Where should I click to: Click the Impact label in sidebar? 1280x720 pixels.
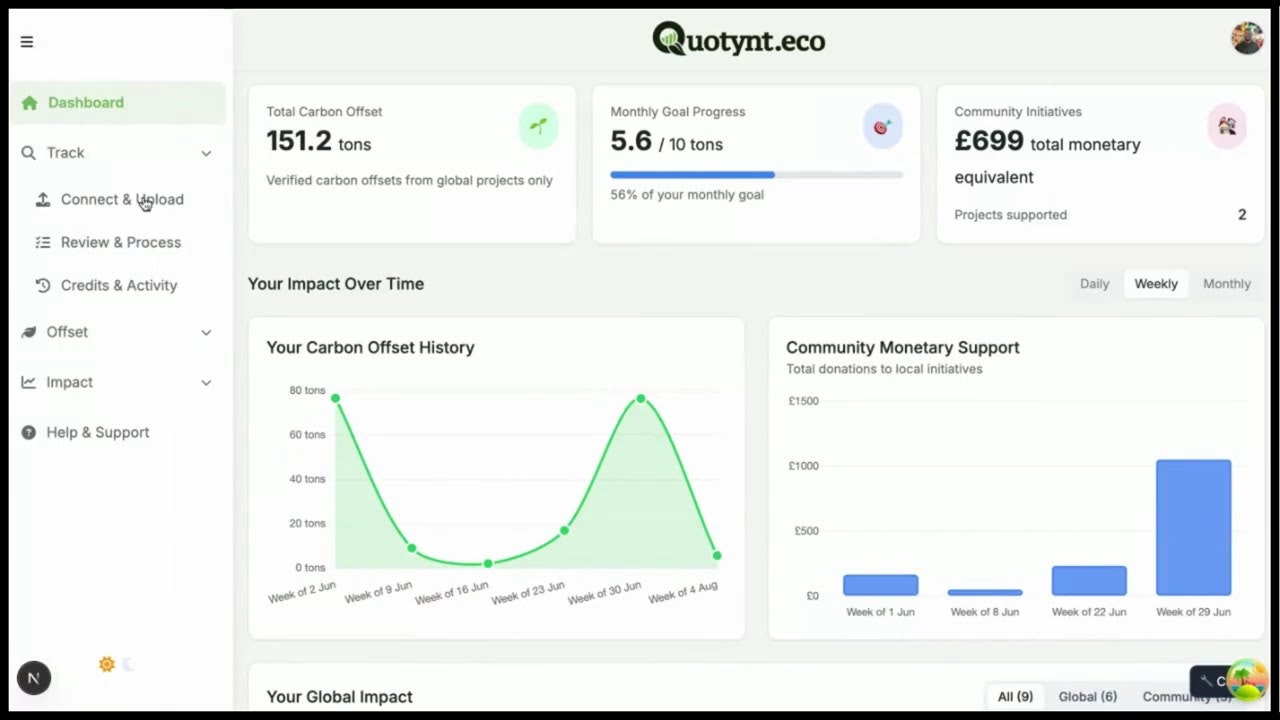click(x=69, y=382)
